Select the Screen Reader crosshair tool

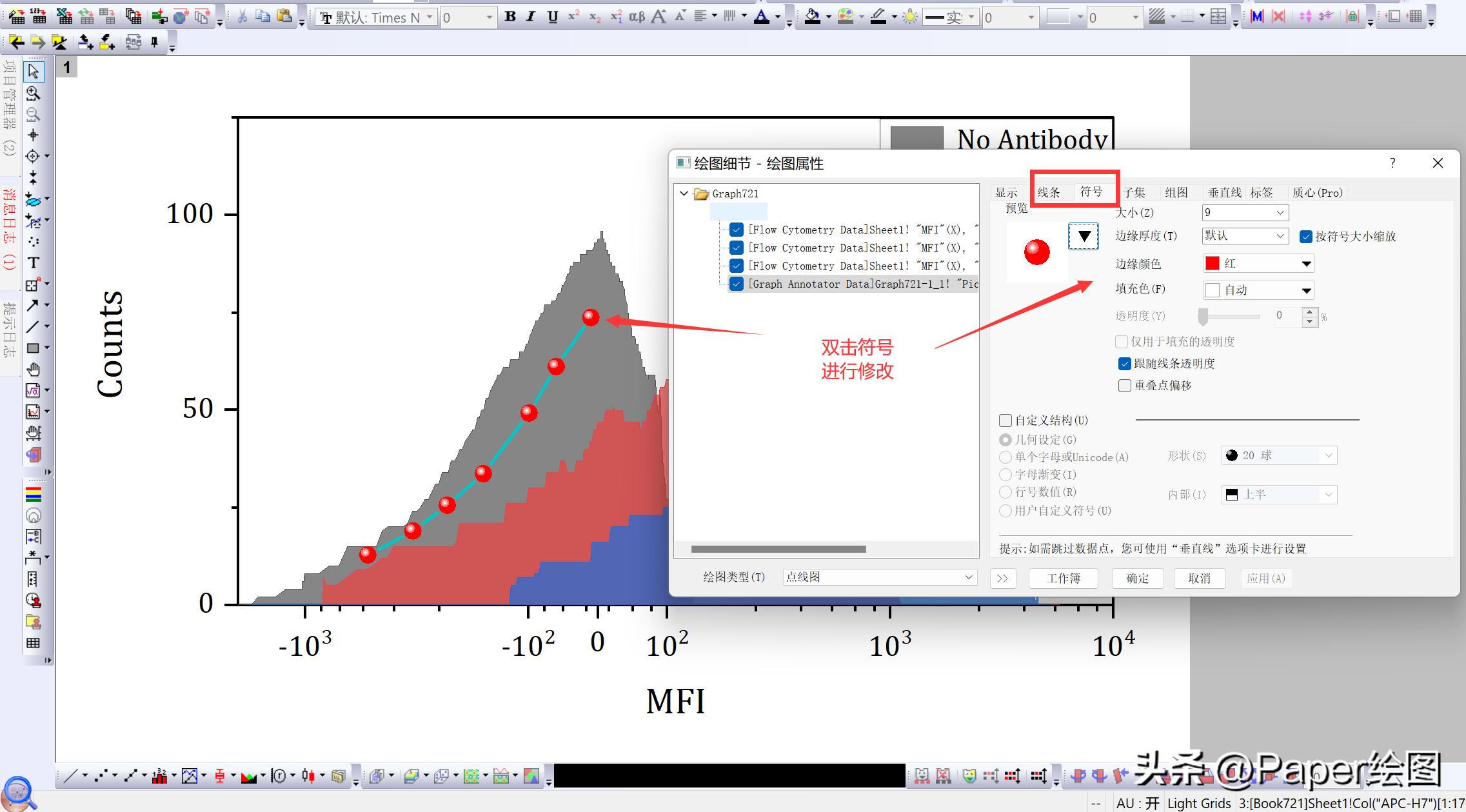[x=34, y=135]
